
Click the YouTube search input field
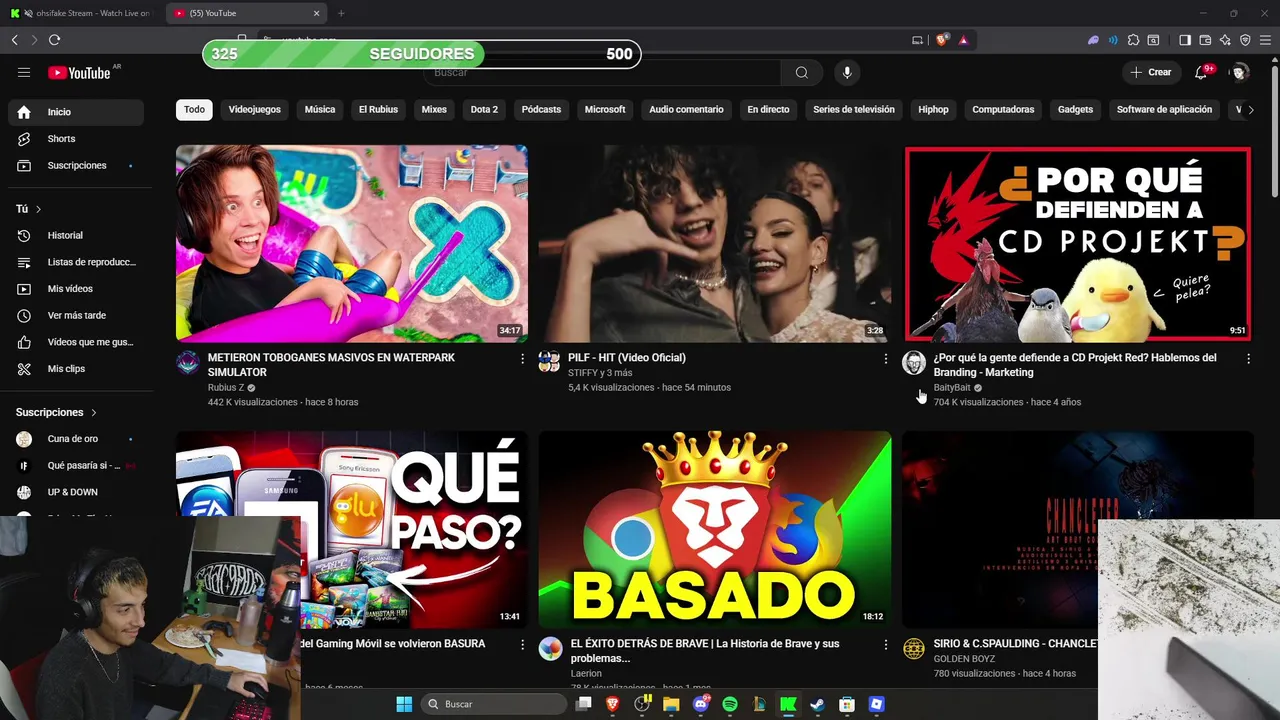pos(602,73)
